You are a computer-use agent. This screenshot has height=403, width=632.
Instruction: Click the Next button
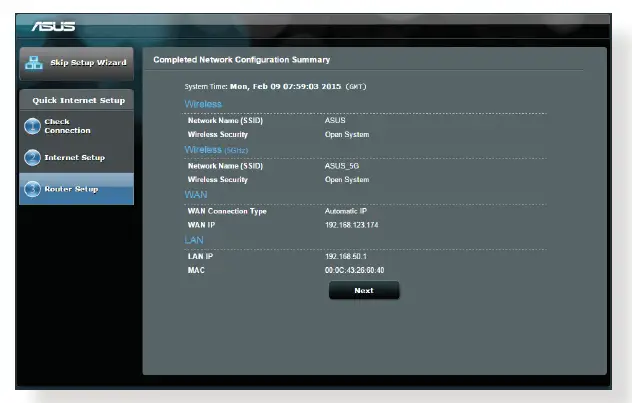tap(364, 290)
